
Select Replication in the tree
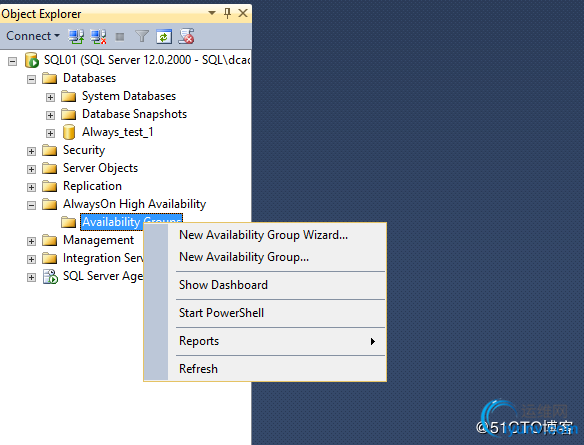point(92,186)
